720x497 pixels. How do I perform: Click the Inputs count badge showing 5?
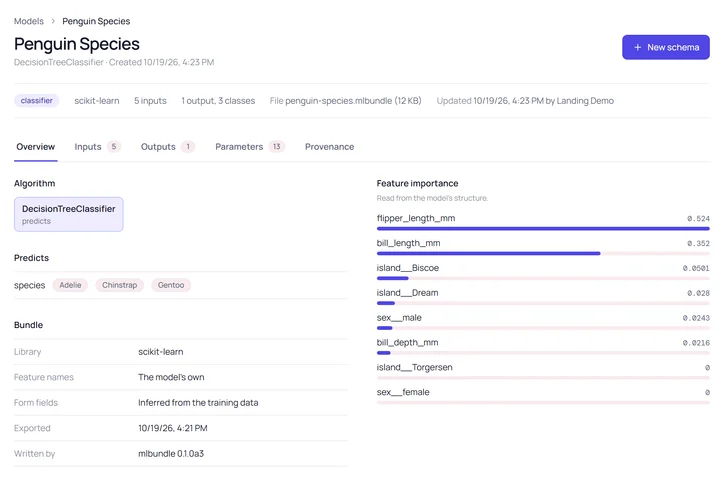[x=114, y=147]
